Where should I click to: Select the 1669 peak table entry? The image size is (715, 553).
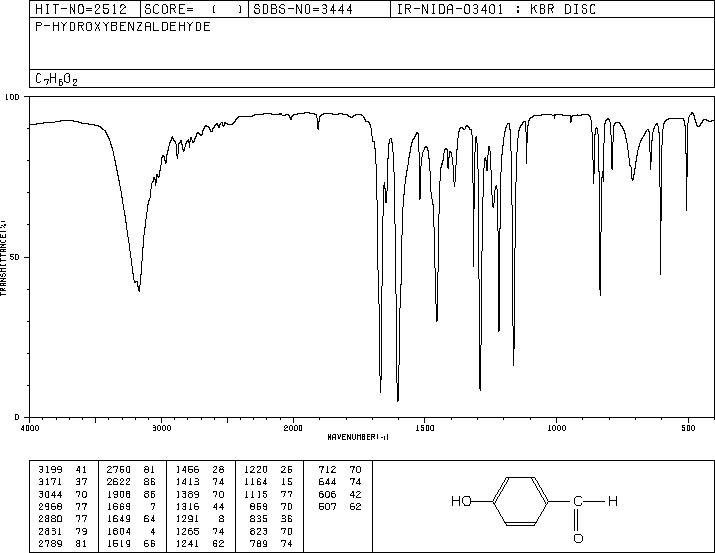point(131,506)
